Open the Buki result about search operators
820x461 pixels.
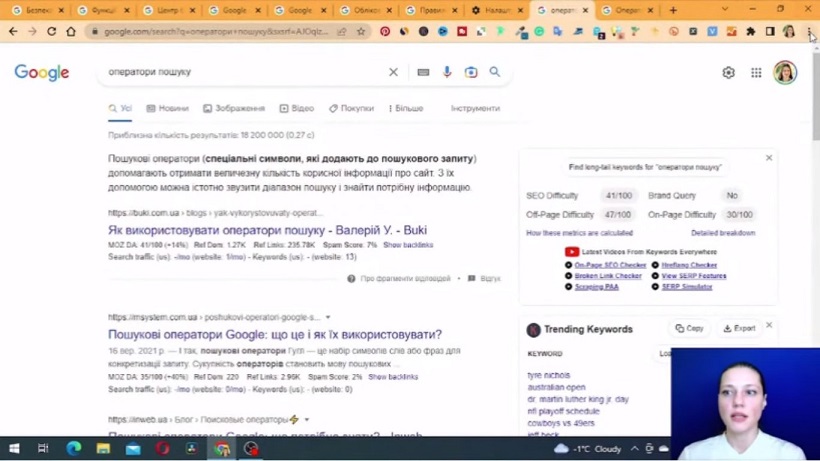click(267, 230)
